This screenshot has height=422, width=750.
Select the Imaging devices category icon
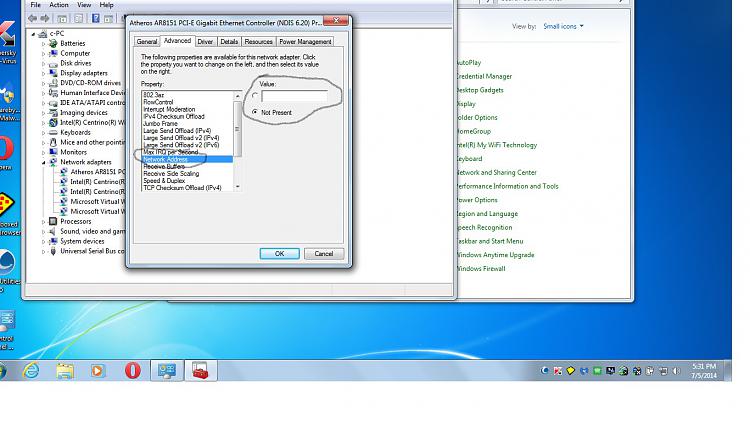53,112
